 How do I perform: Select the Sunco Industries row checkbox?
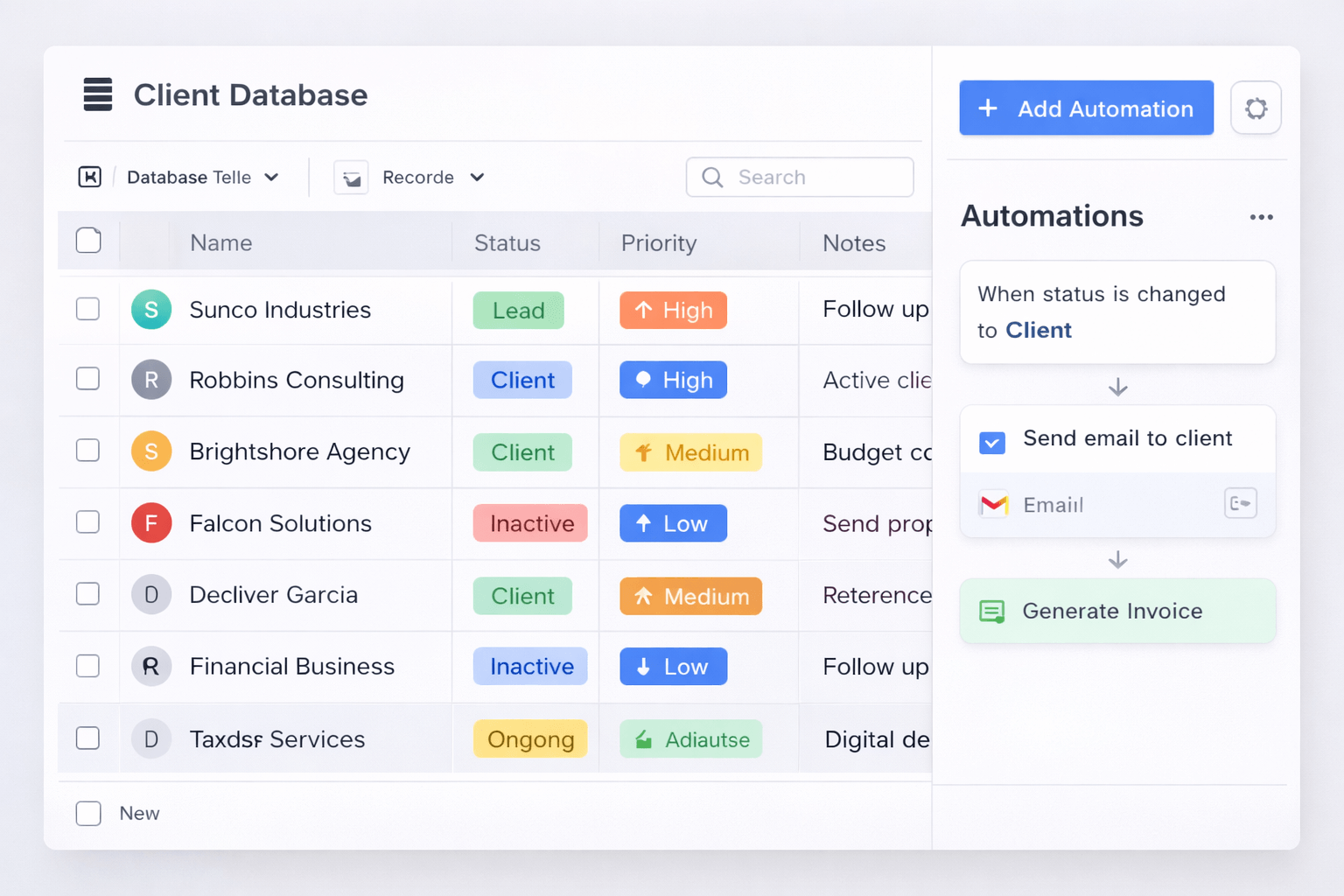pyautogui.click(x=87, y=309)
